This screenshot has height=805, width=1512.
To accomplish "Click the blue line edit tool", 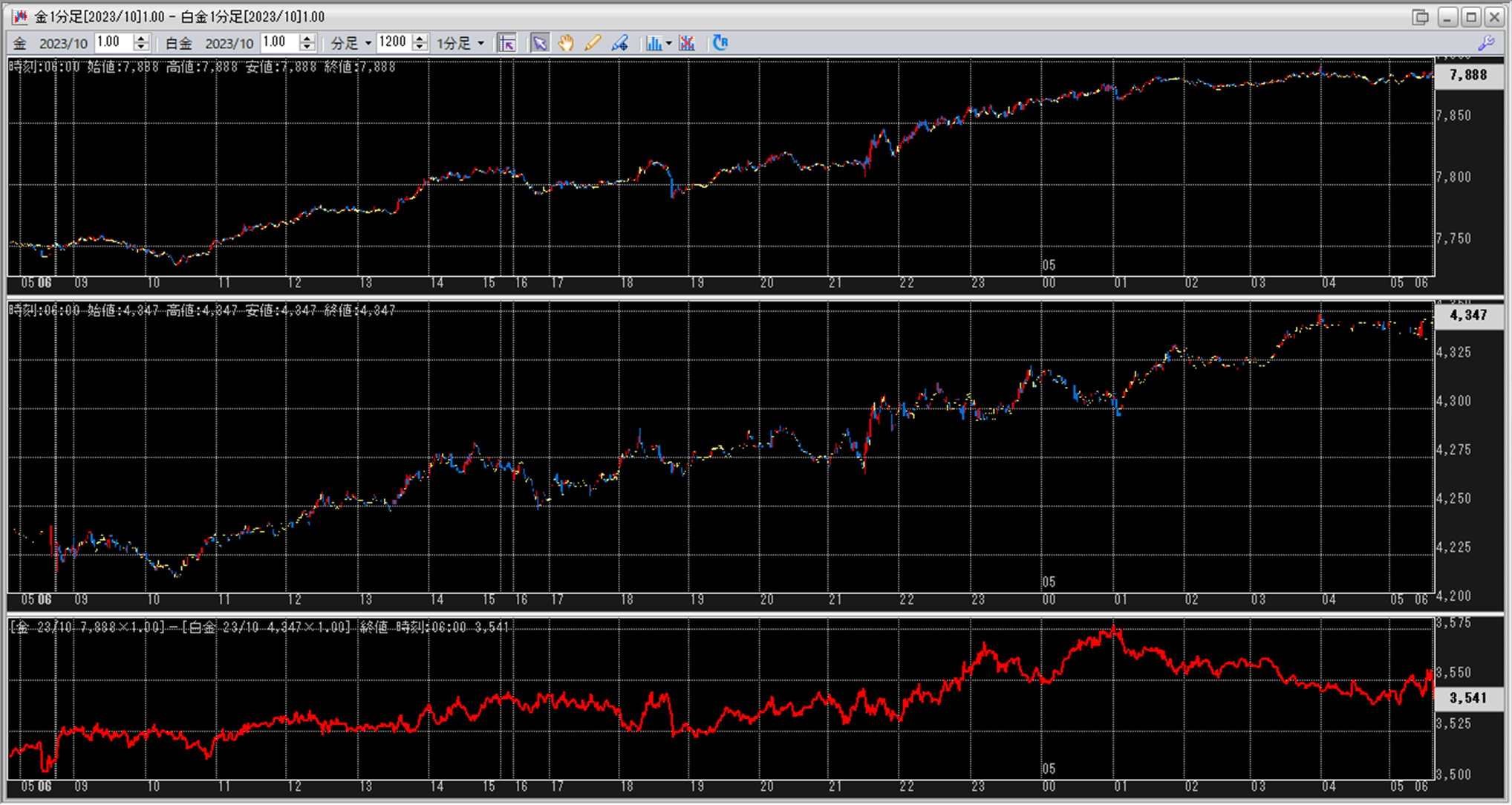I will pyautogui.click(x=619, y=43).
